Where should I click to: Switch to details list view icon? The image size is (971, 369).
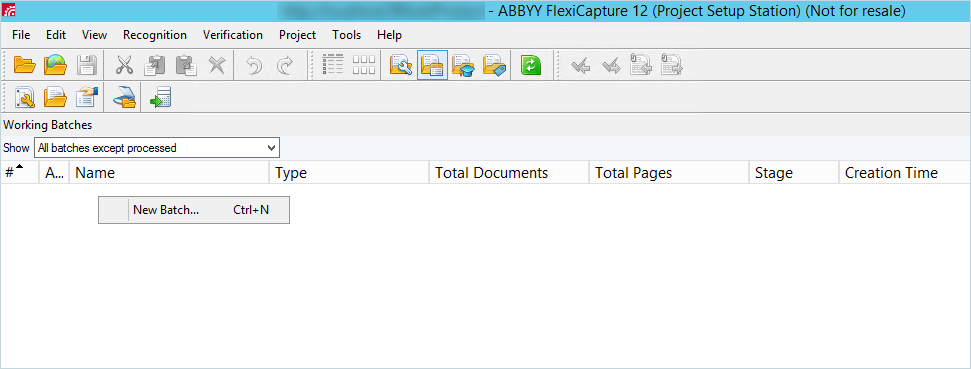333,65
